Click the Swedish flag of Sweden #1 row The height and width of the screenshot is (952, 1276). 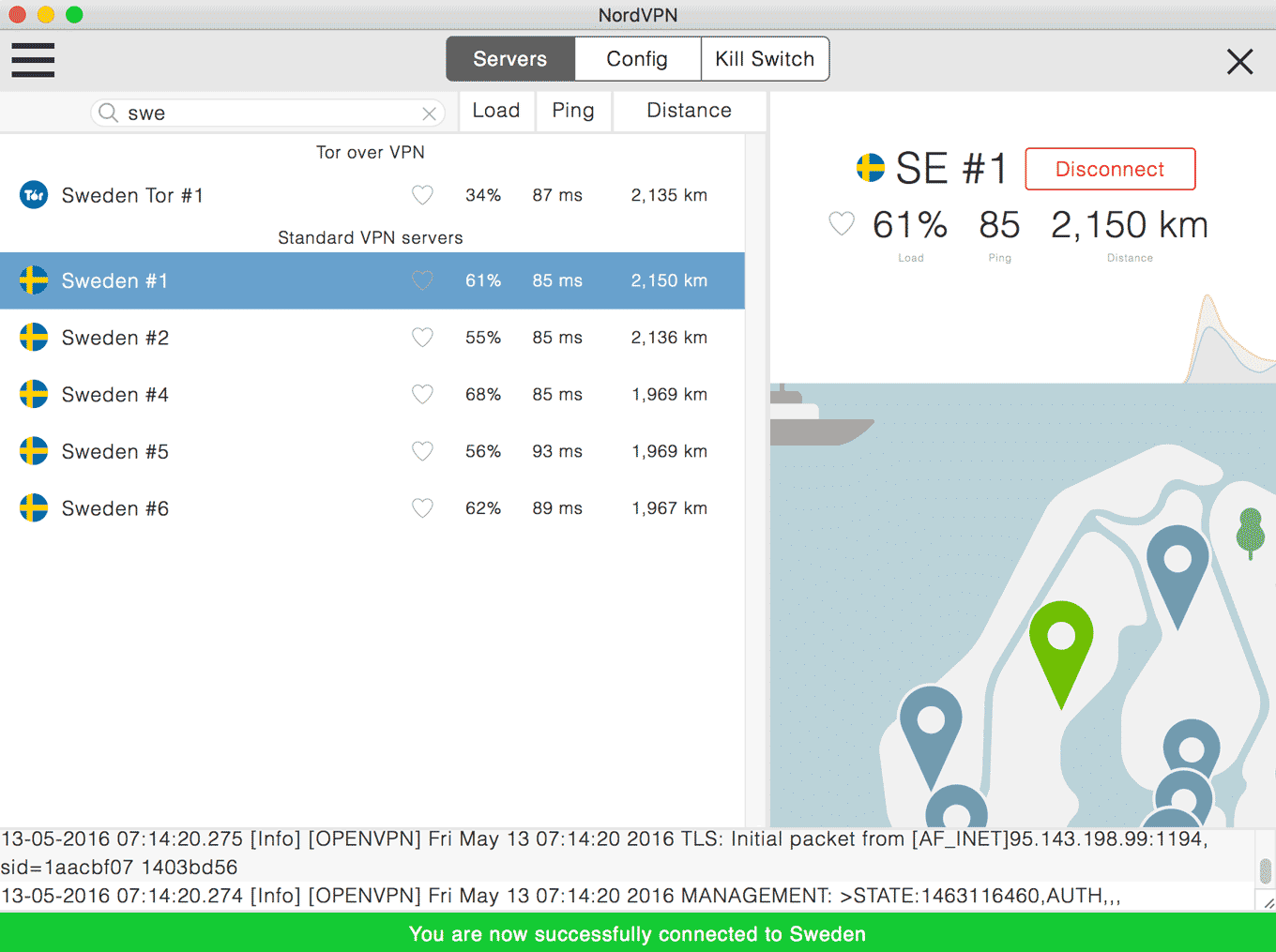point(34,280)
